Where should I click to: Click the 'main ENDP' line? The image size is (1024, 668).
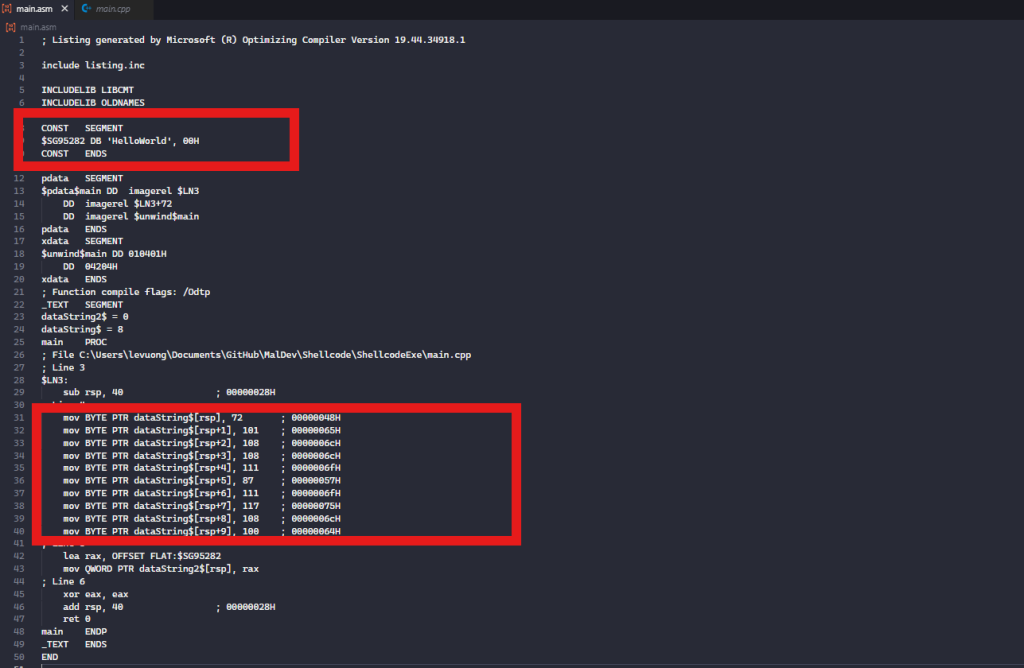tap(74, 632)
